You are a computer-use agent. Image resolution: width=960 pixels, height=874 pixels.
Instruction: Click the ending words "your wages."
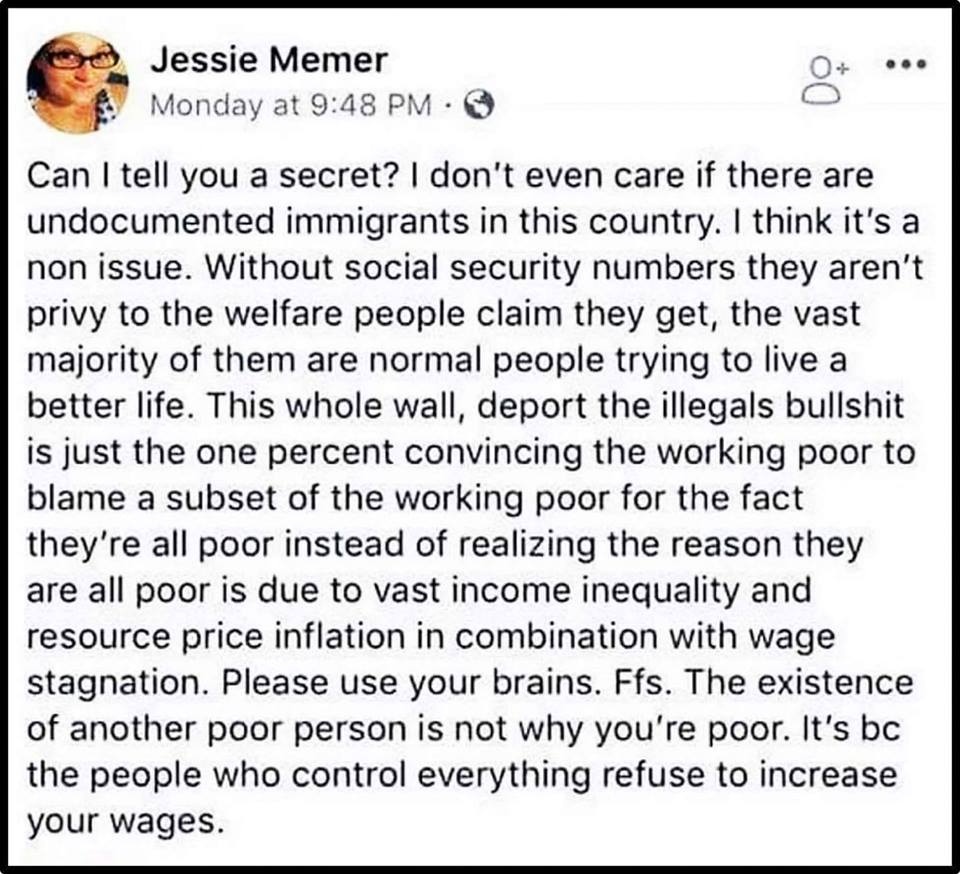point(123,822)
